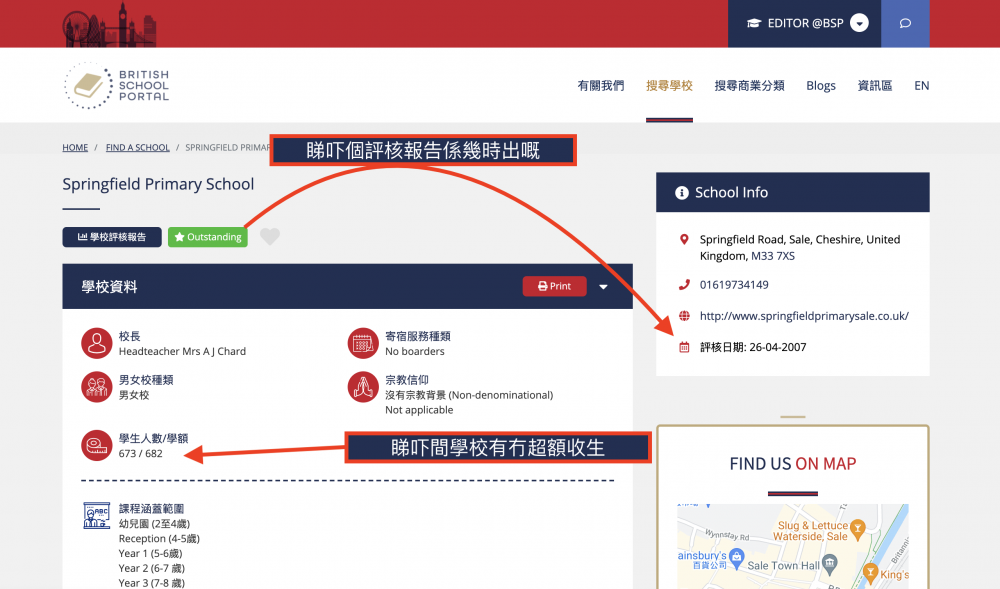This screenshot has height=589, width=1000.
Task: Open the 有關我們 menu item
Action: (601, 85)
